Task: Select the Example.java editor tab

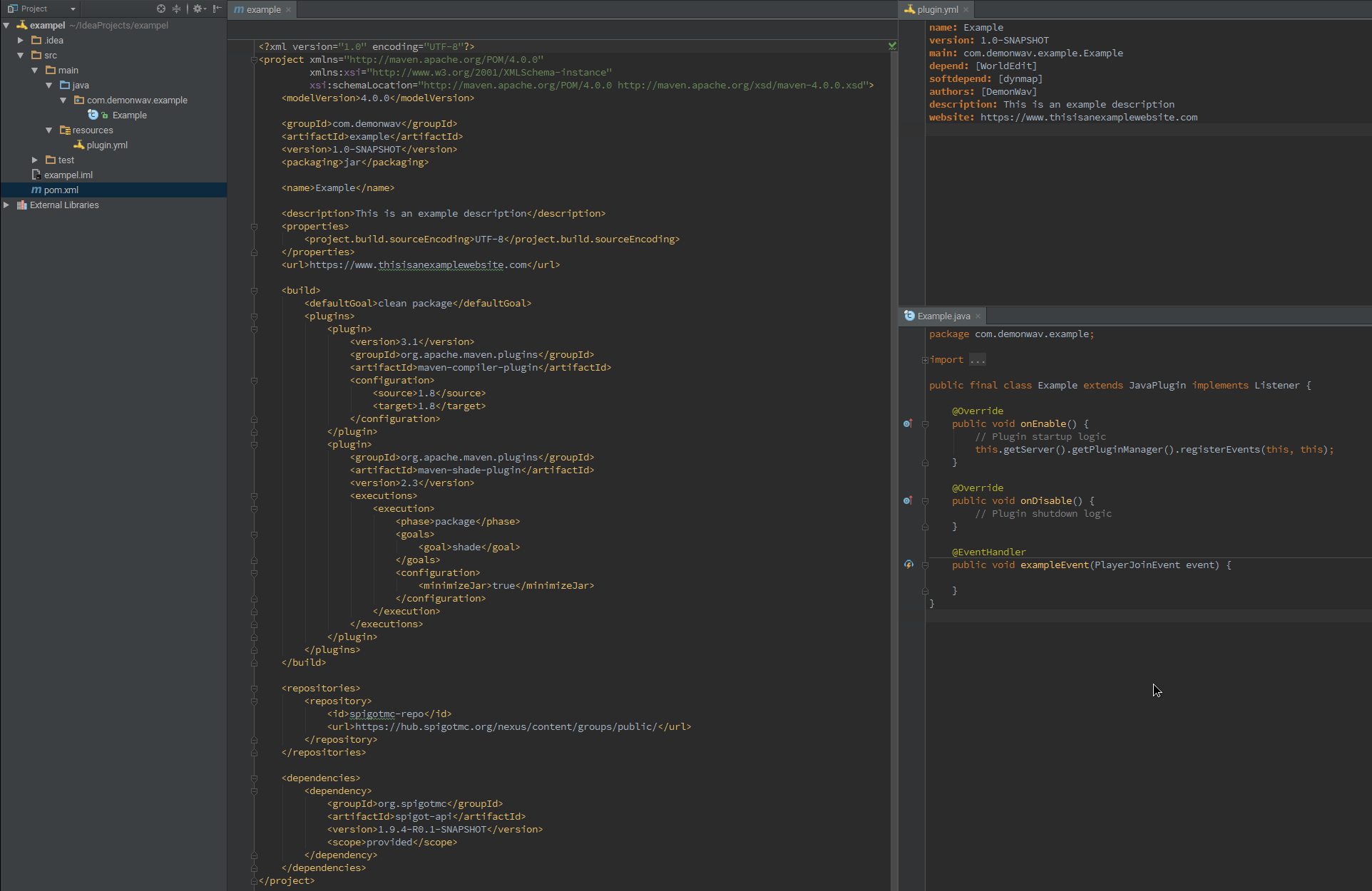Action: (941, 316)
